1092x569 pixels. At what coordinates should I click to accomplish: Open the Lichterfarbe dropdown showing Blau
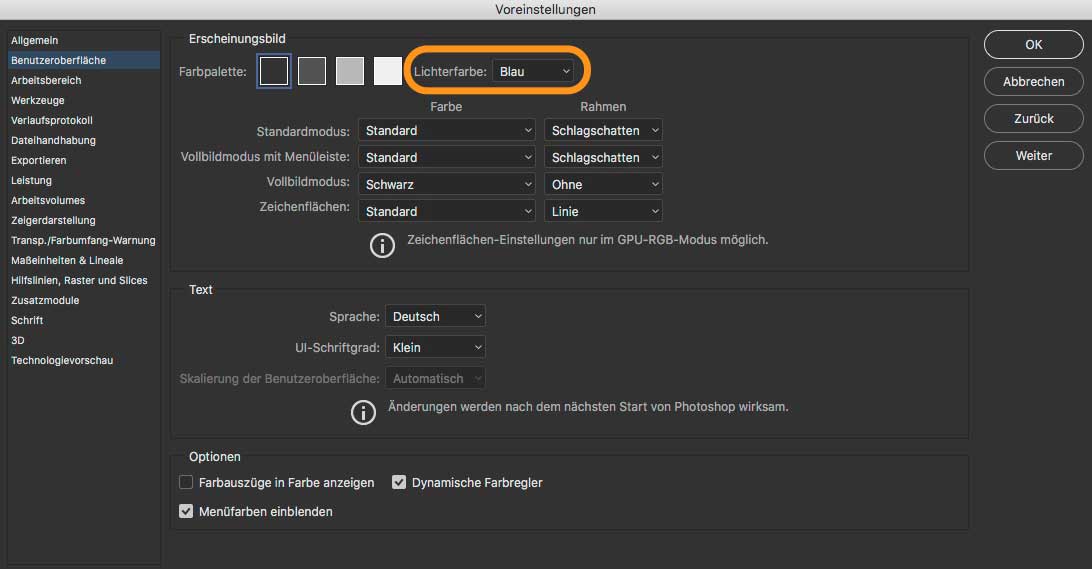(533, 71)
